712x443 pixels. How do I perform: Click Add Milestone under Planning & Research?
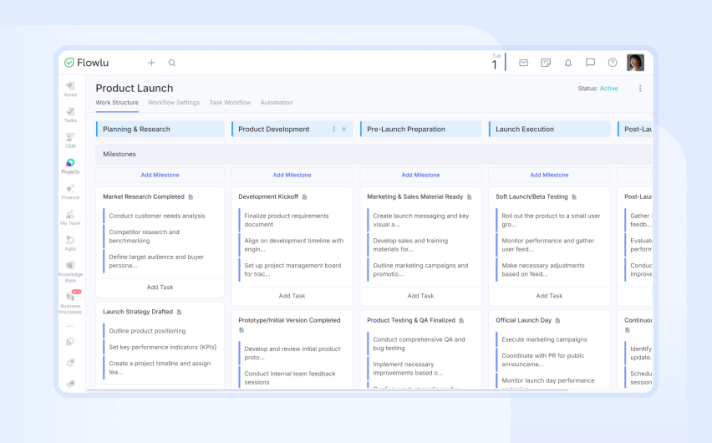click(160, 175)
